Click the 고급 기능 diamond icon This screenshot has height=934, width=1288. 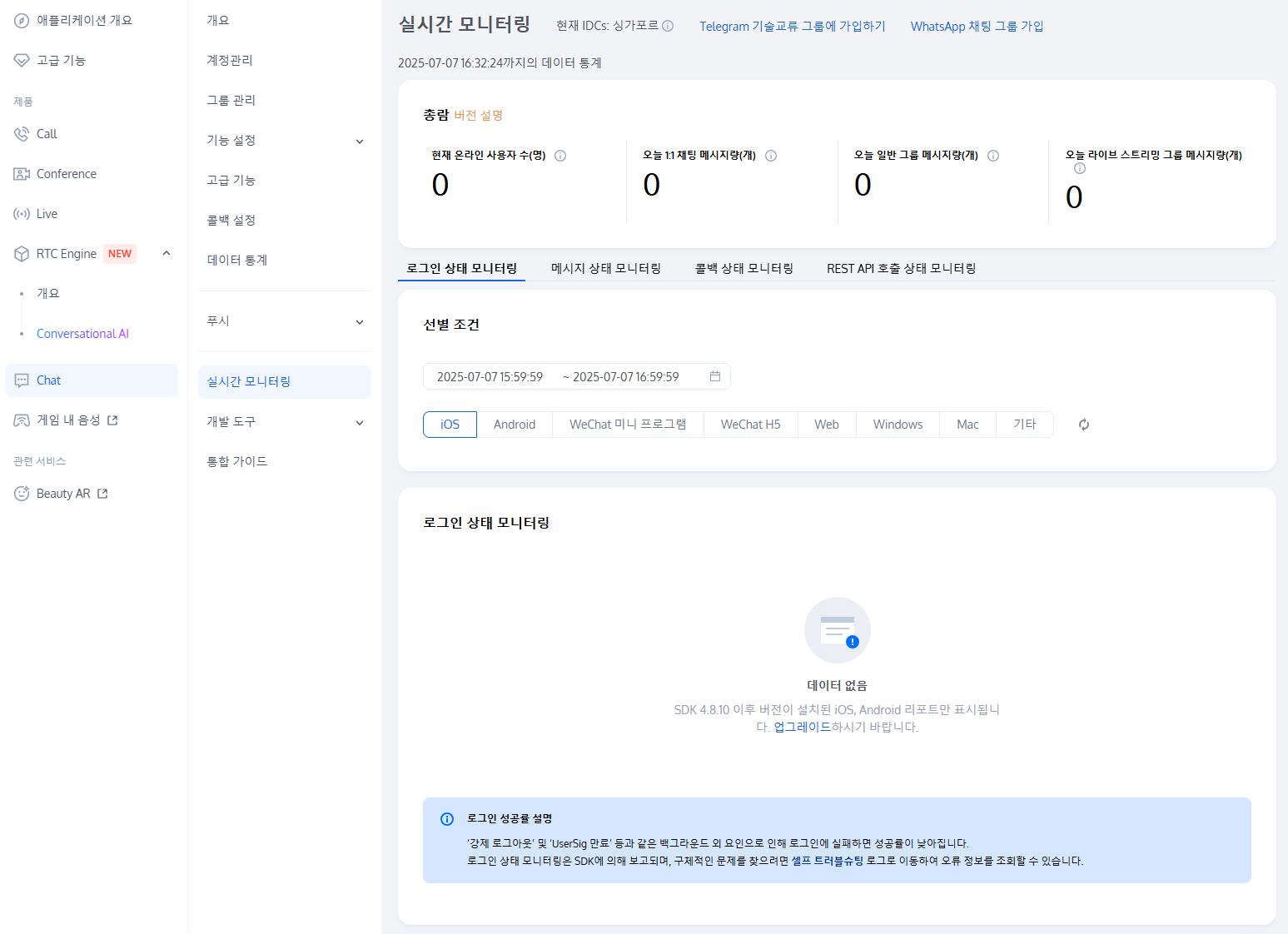[x=22, y=61]
